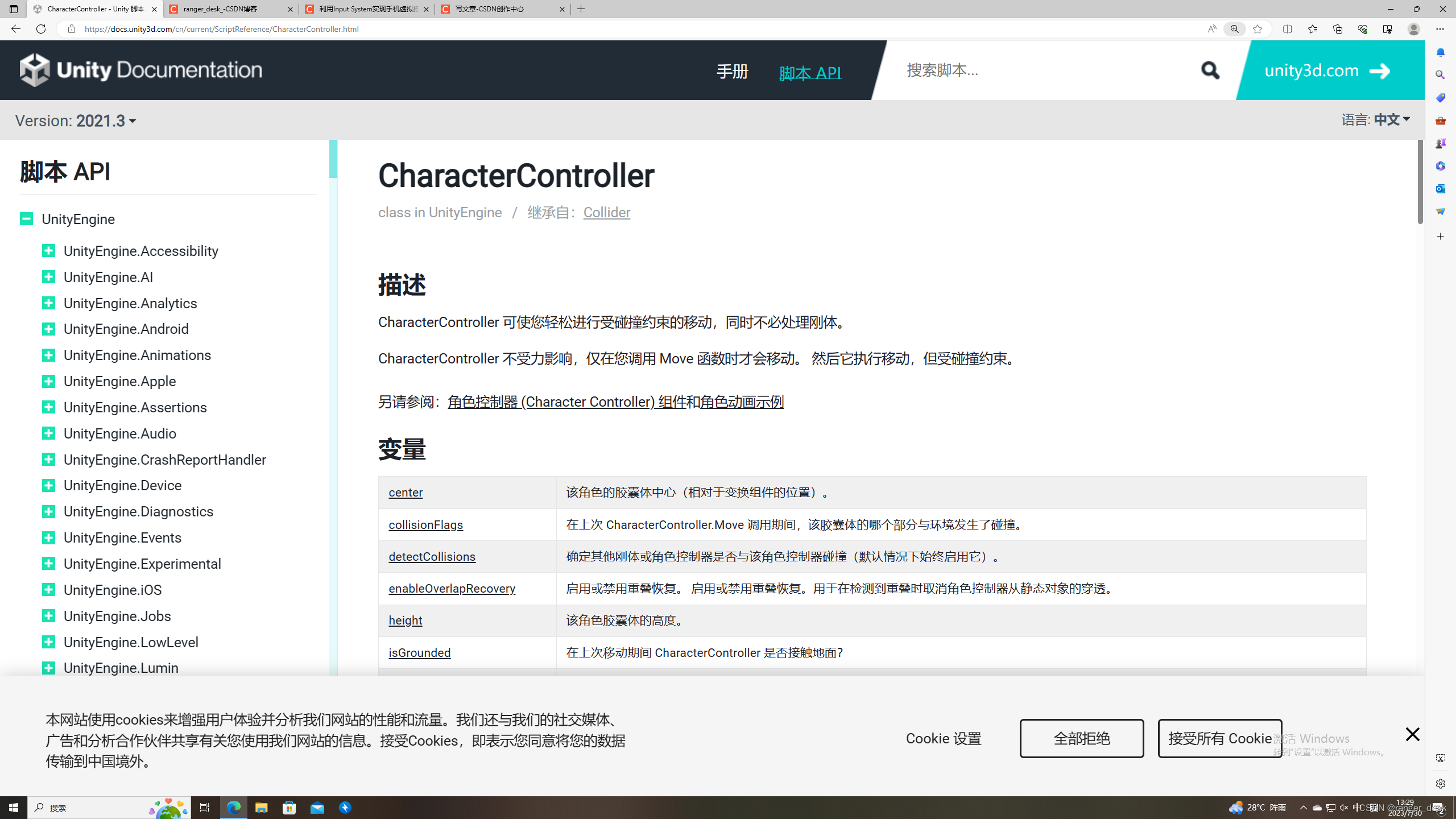
Task: Add this page to favorites via star icon
Action: pos(1257,29)
